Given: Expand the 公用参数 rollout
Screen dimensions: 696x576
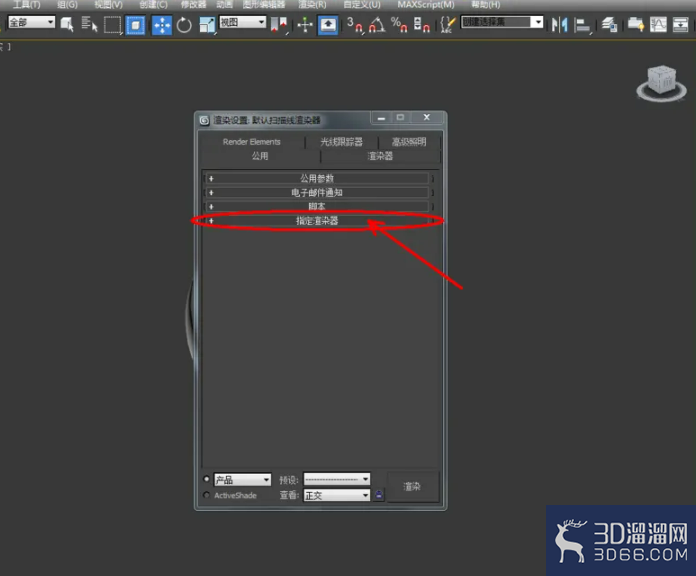Looking at the screenshot, I should pyautogui.click(x=317, y=178).
